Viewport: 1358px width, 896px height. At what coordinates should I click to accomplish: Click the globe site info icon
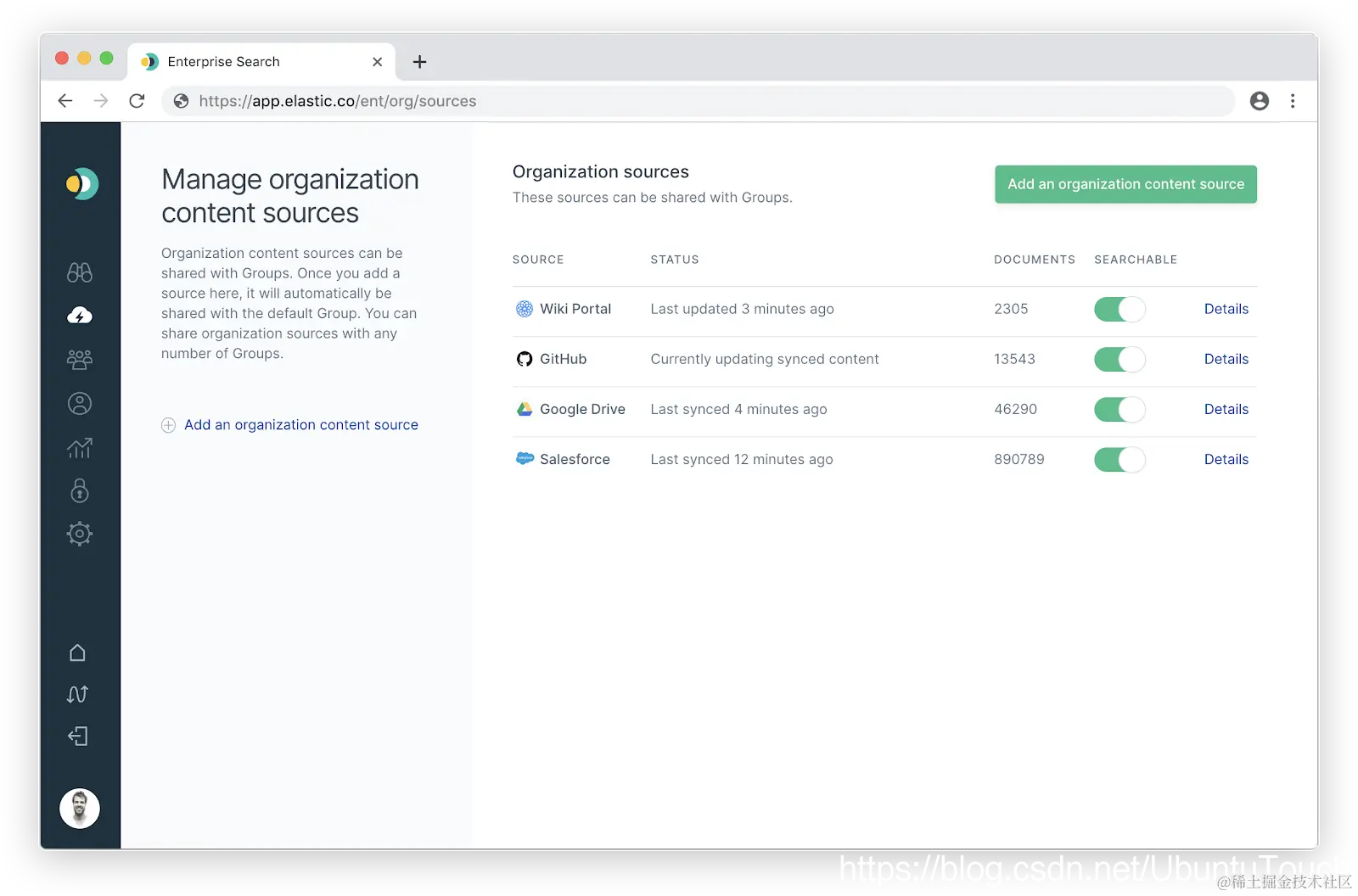(181, 101)
